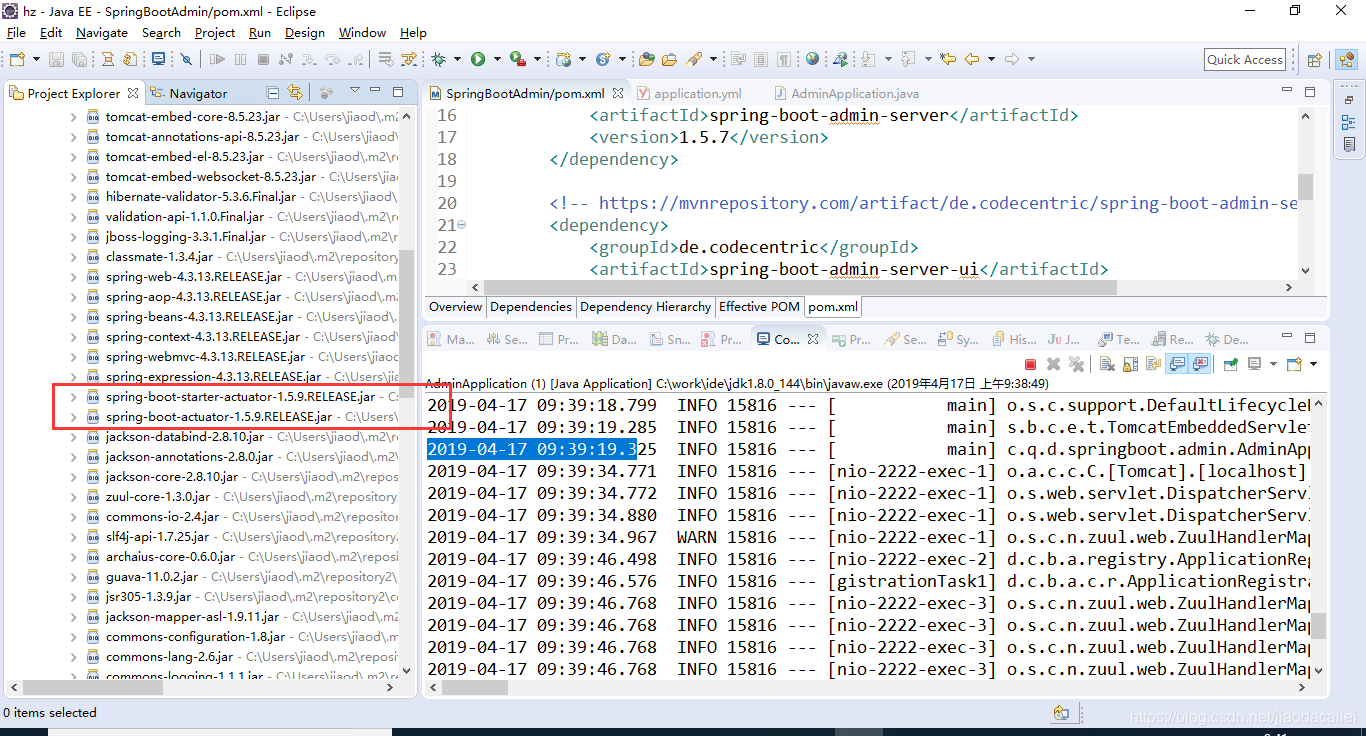Click the Back navigation arrow icon
This screenshot has height=736, width=1366.
972,59
